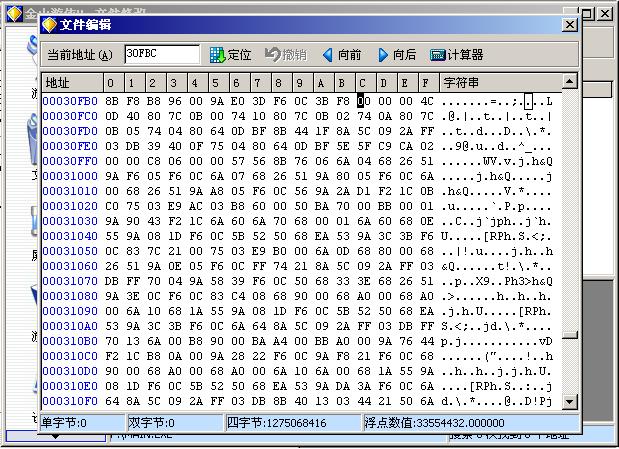Viewport: 619px width, 449px height.
Task: Click the 撤销 undo arrow icon
Action: click(272, 54)
